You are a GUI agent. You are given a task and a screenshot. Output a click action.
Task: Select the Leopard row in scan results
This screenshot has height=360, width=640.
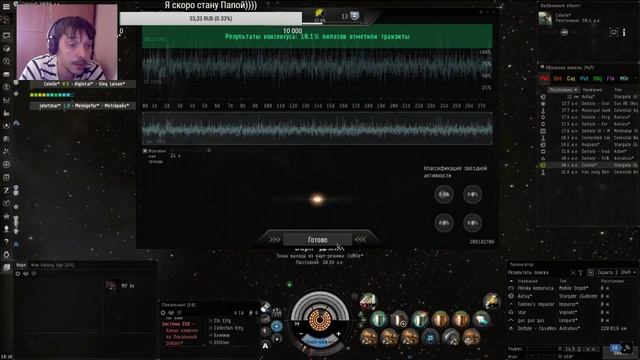point(573,320)
